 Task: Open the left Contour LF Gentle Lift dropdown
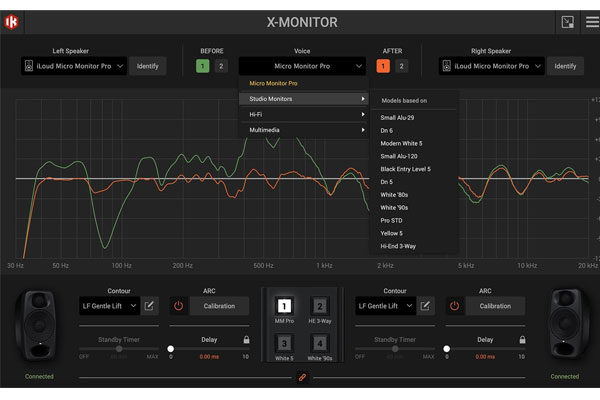109,306
